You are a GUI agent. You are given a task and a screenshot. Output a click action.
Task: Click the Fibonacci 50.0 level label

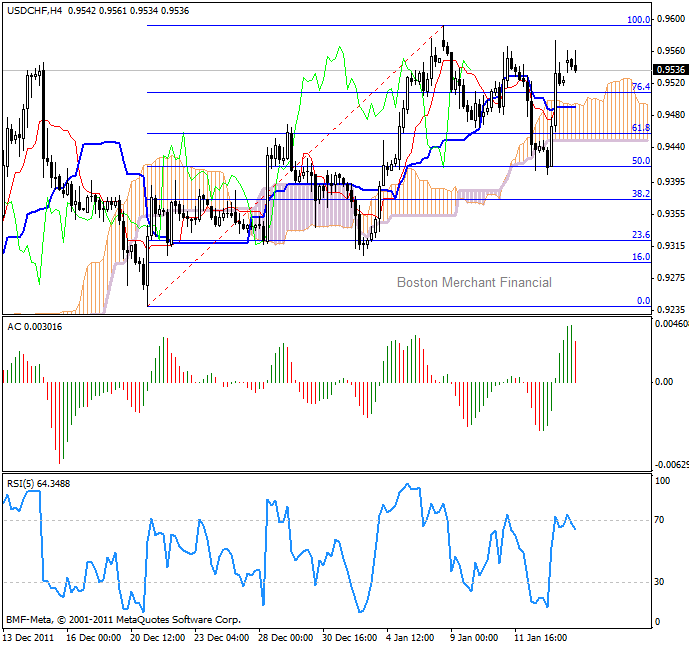[641, 161]
